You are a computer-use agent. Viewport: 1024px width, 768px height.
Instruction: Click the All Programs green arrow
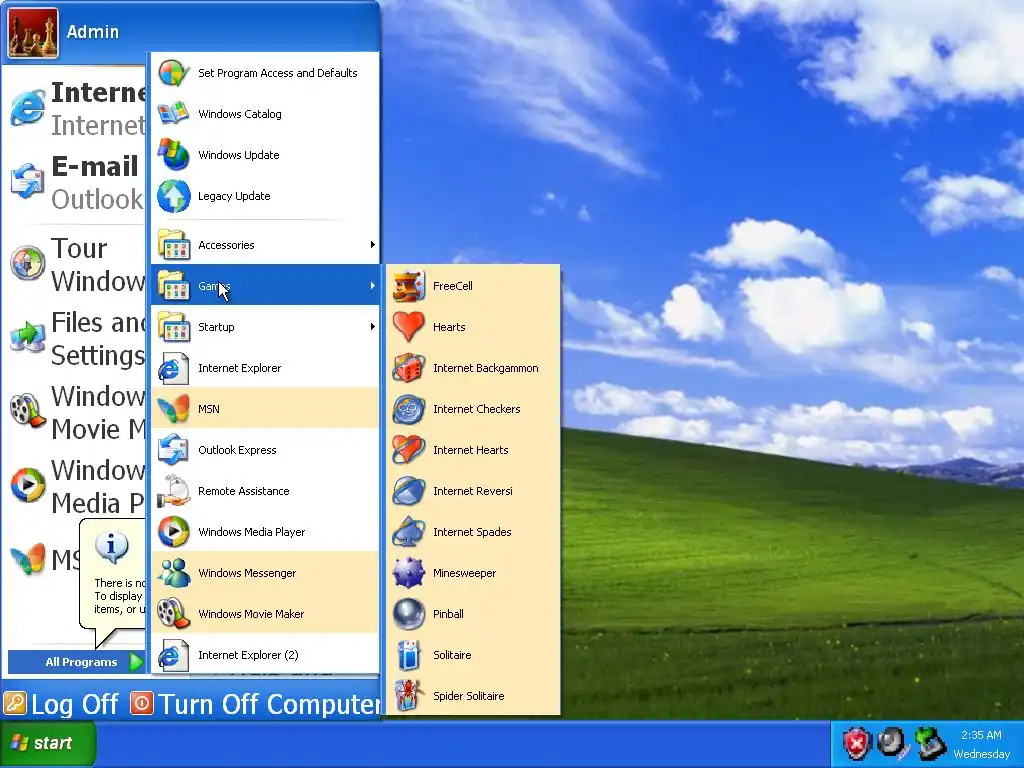tap(136, 662)
